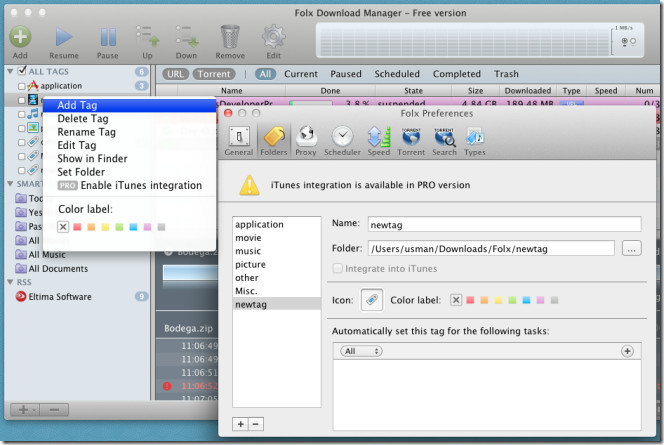Collapse the ALL TAGS sidebar section

point(10,71)
